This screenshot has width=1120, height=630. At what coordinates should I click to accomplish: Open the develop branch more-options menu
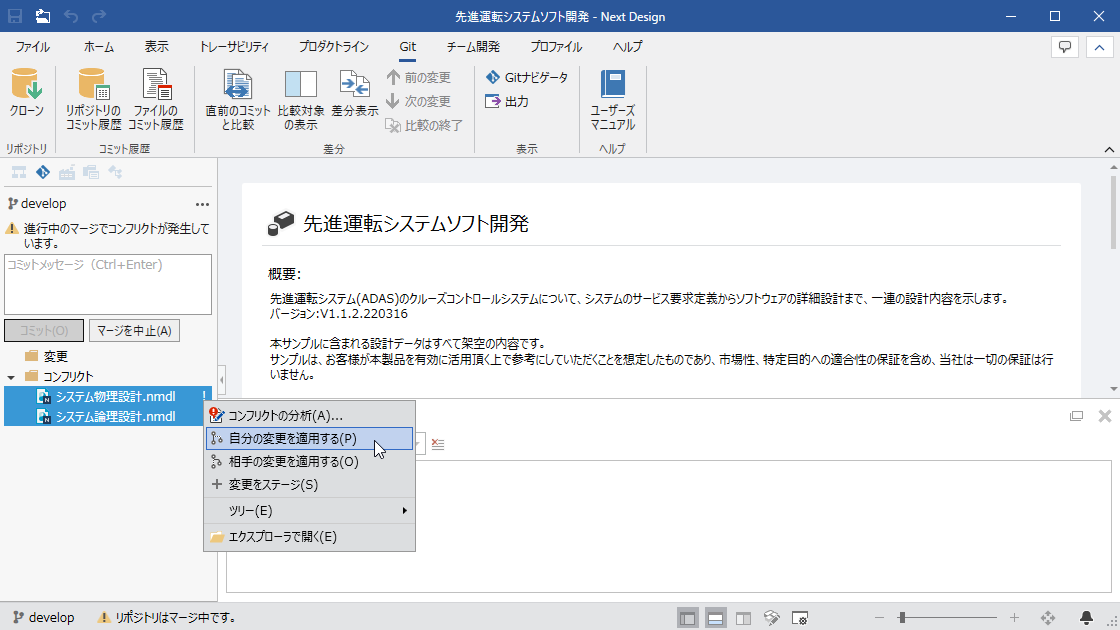click(x=202, y=204)
